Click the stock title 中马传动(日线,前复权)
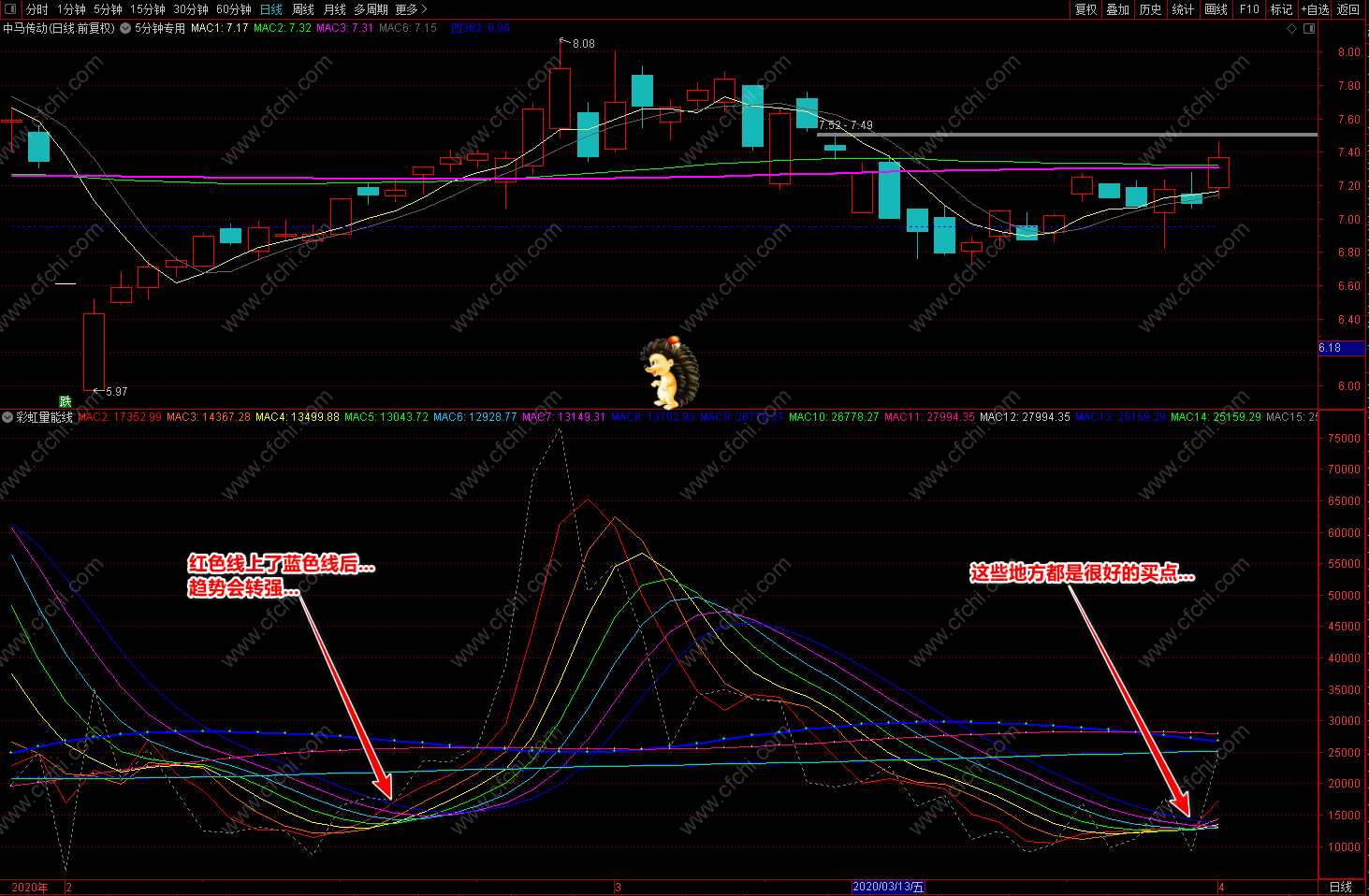 coord(59,28)
